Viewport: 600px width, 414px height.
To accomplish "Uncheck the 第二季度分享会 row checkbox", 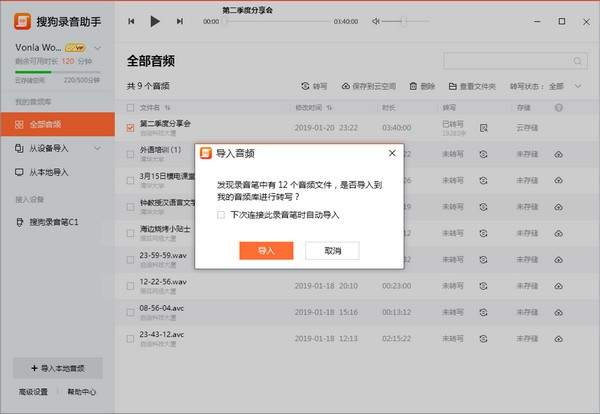I will [x=130, y=128].
